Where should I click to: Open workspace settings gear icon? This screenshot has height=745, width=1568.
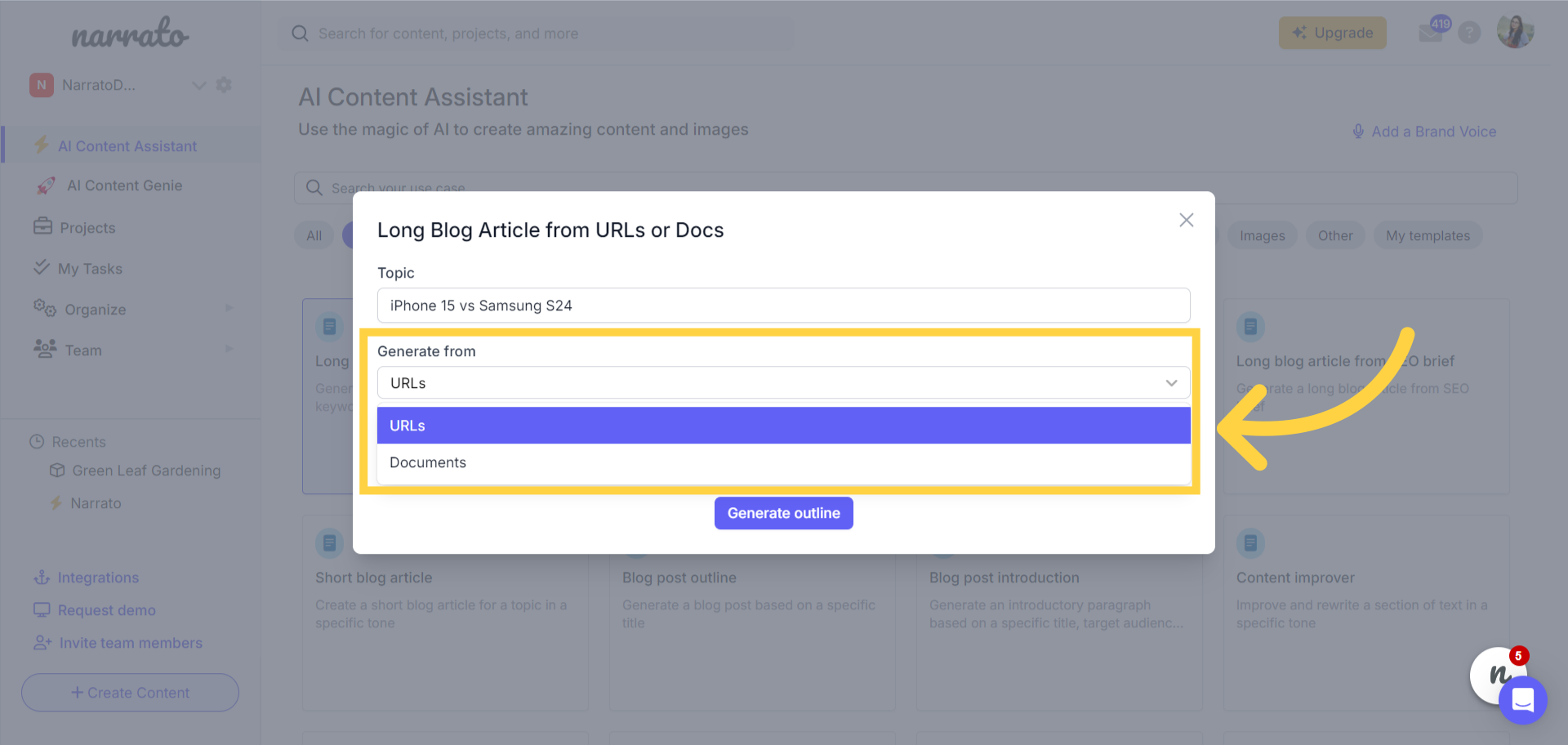[x=224, y=84]
